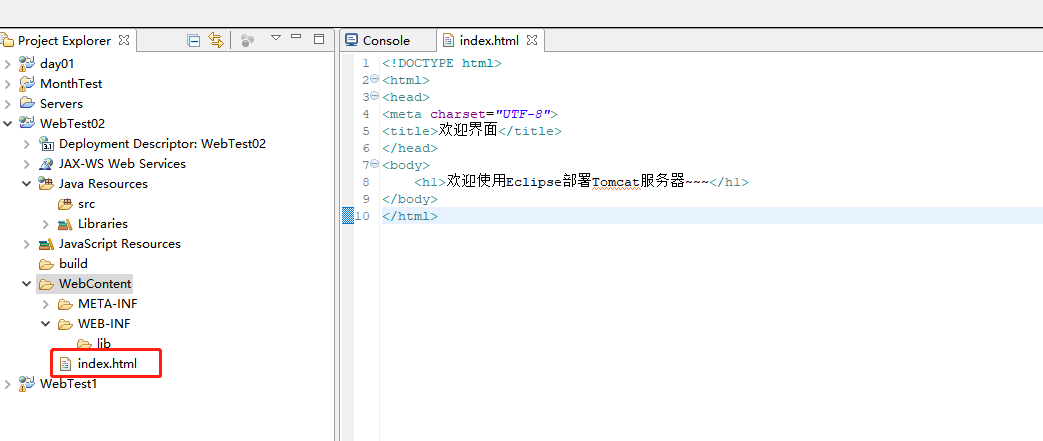This screenshot has height=441, width=1043.
Task: Click the META-INF folder icon
Action: 65,304
